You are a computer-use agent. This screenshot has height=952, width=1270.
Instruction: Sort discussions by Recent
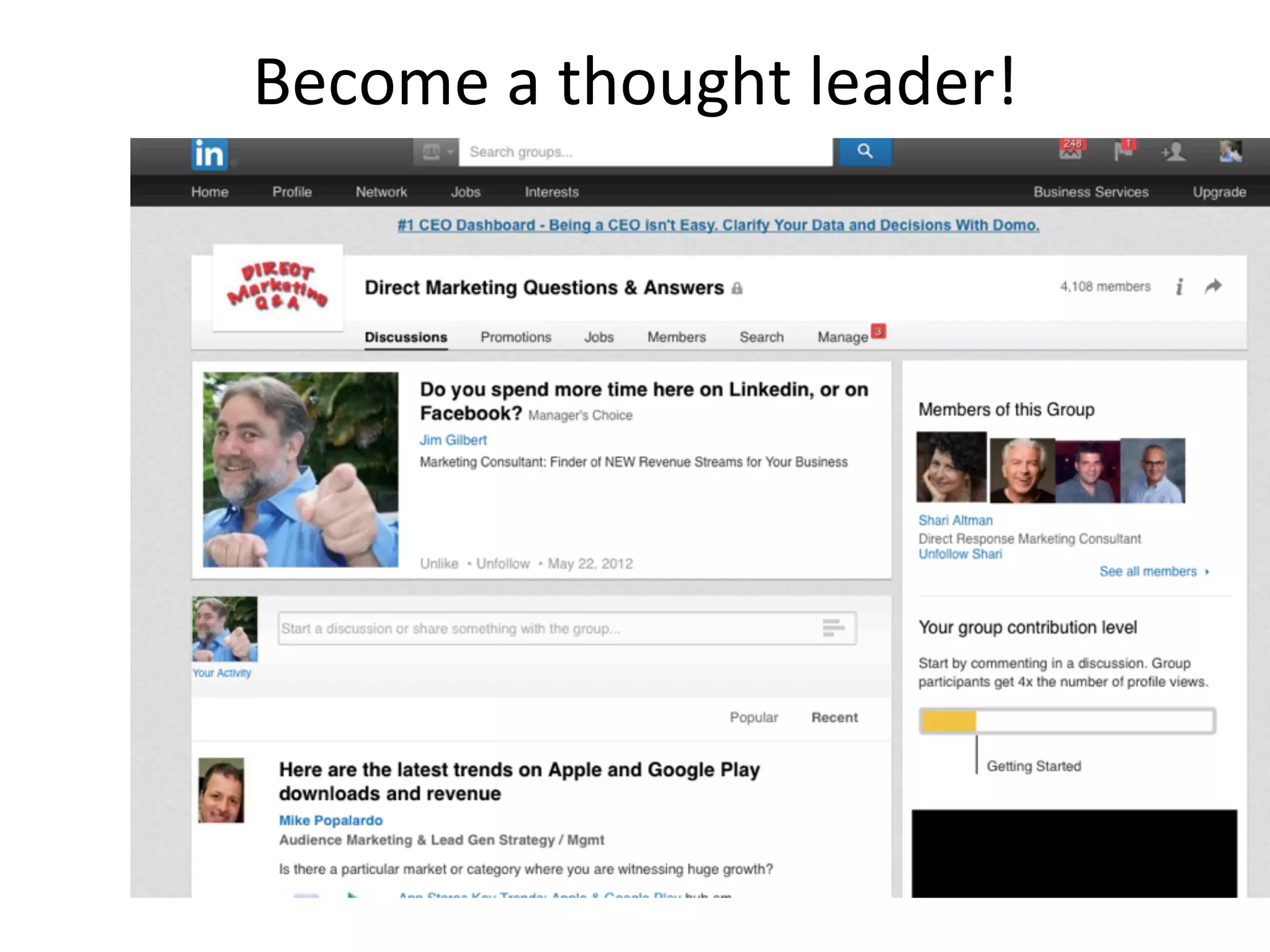point(835,717)
